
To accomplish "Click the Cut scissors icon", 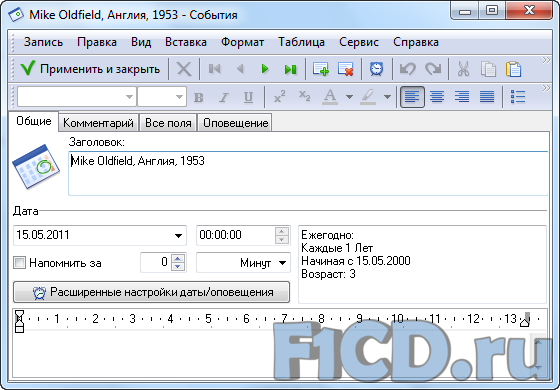I will point(463,69).
